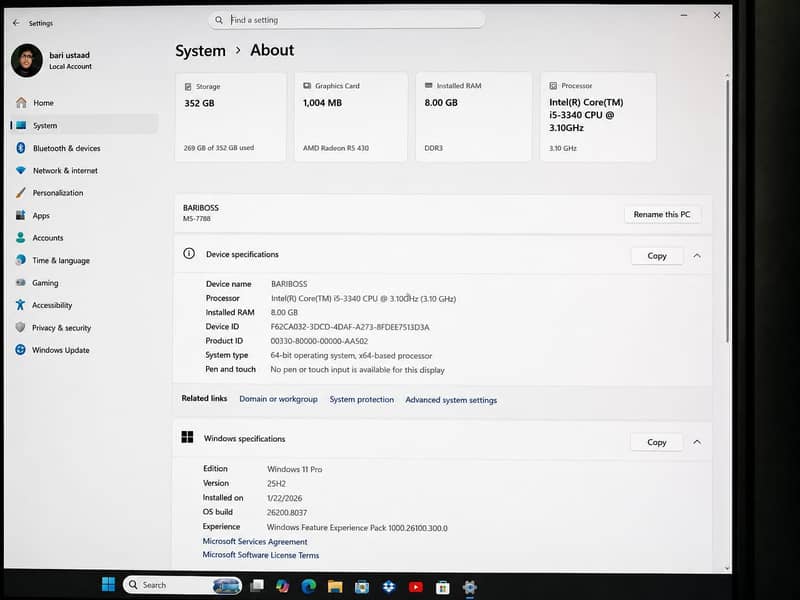Open the System protection link
This screenshot has width=800, height=600.
(x=361, y=399)
